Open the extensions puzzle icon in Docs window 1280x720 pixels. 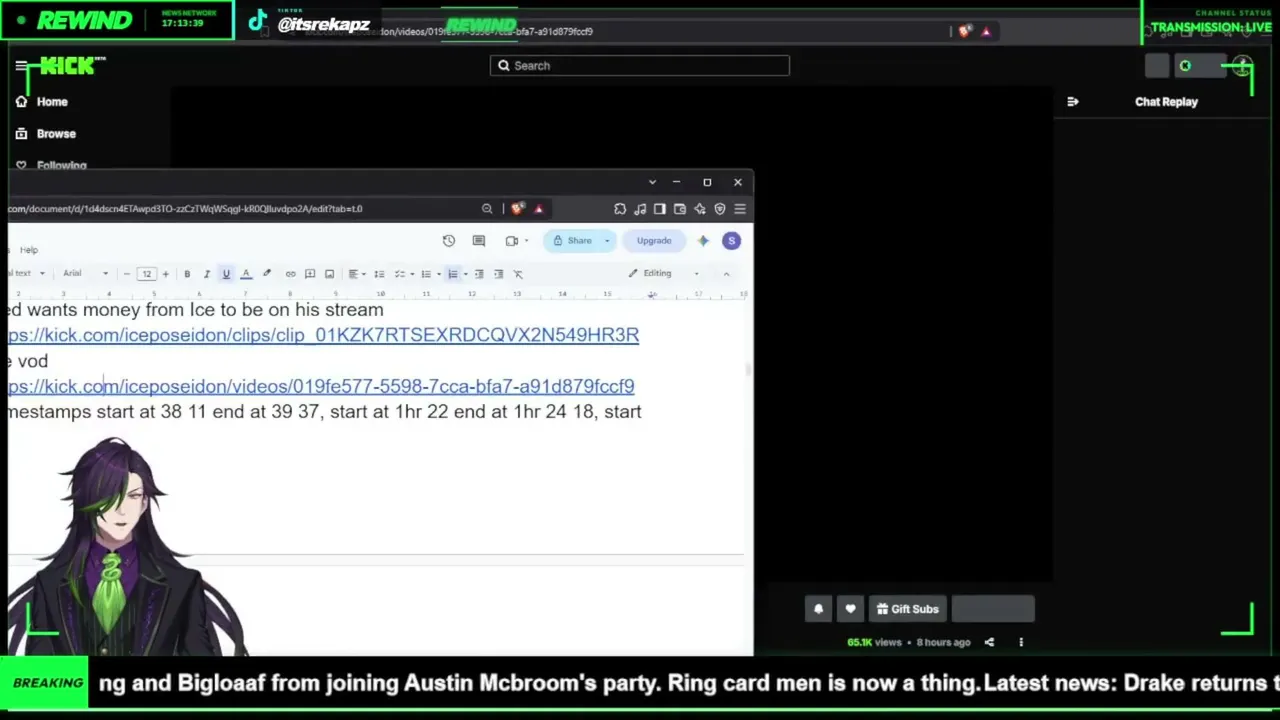pos(620,209)
